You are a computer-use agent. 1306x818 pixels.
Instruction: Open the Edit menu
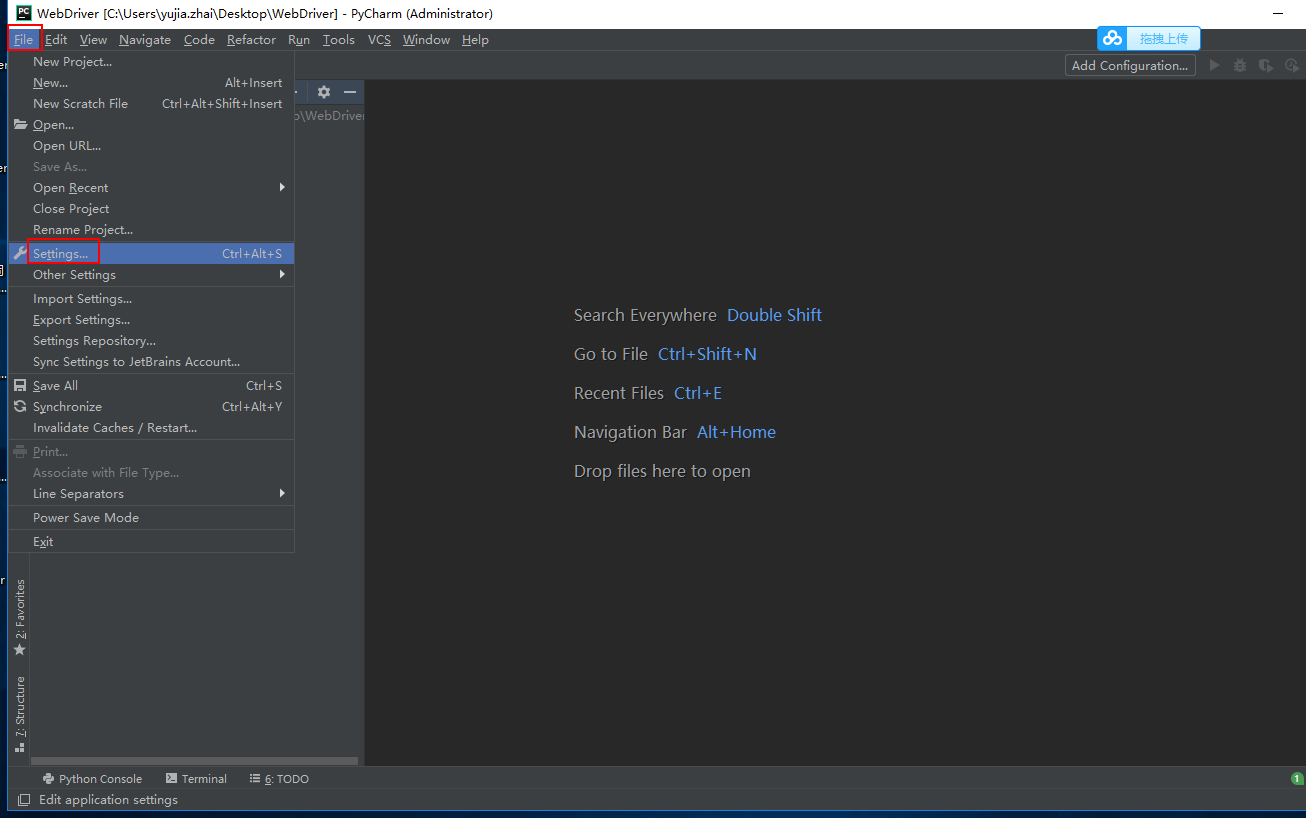(x=56, y=40)
